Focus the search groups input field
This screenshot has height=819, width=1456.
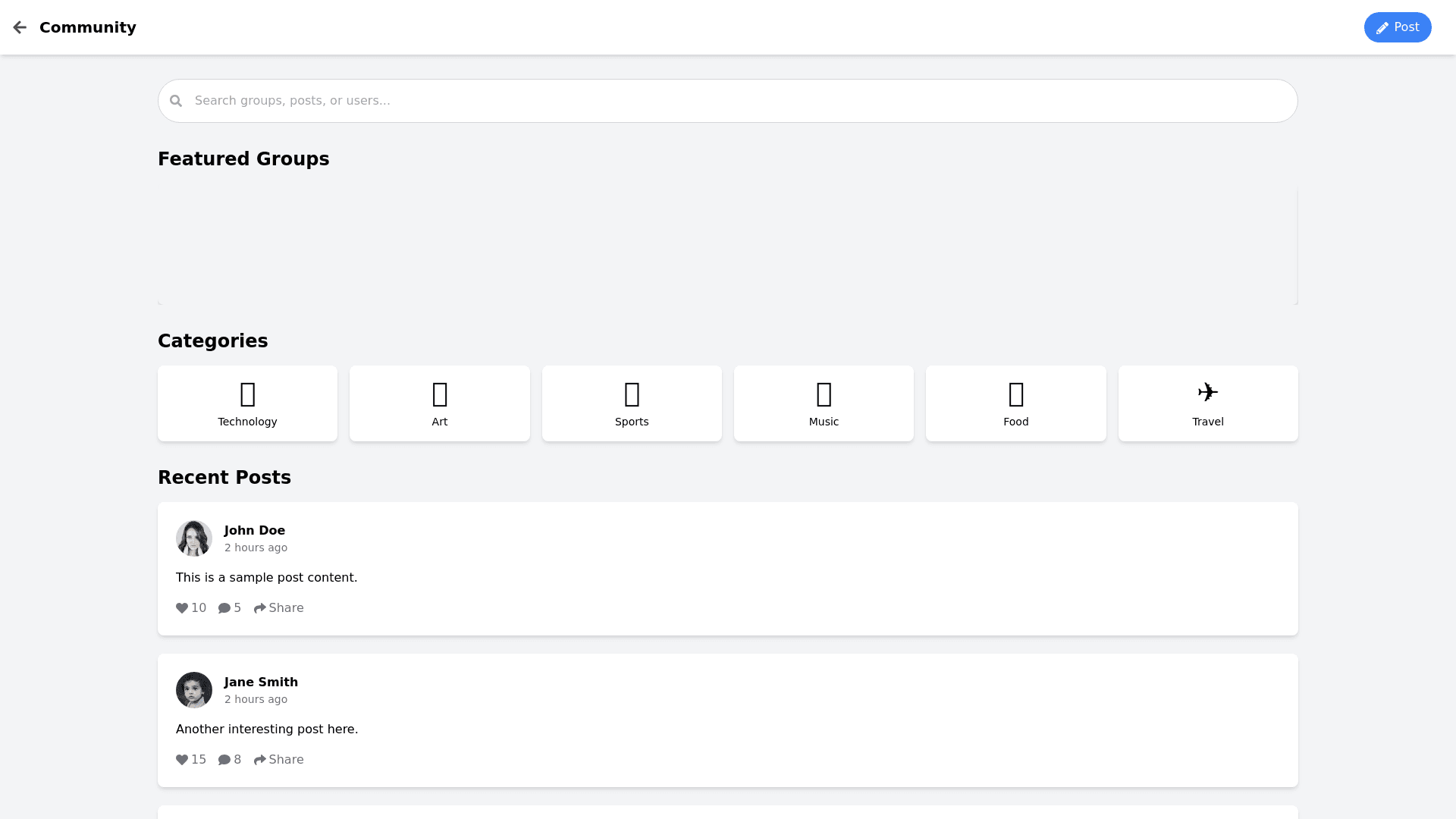click(728, 101)
